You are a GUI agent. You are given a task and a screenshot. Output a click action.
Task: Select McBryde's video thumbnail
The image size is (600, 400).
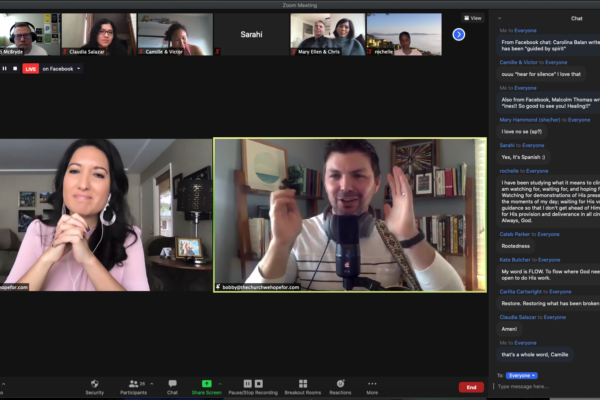pos(30,34)
